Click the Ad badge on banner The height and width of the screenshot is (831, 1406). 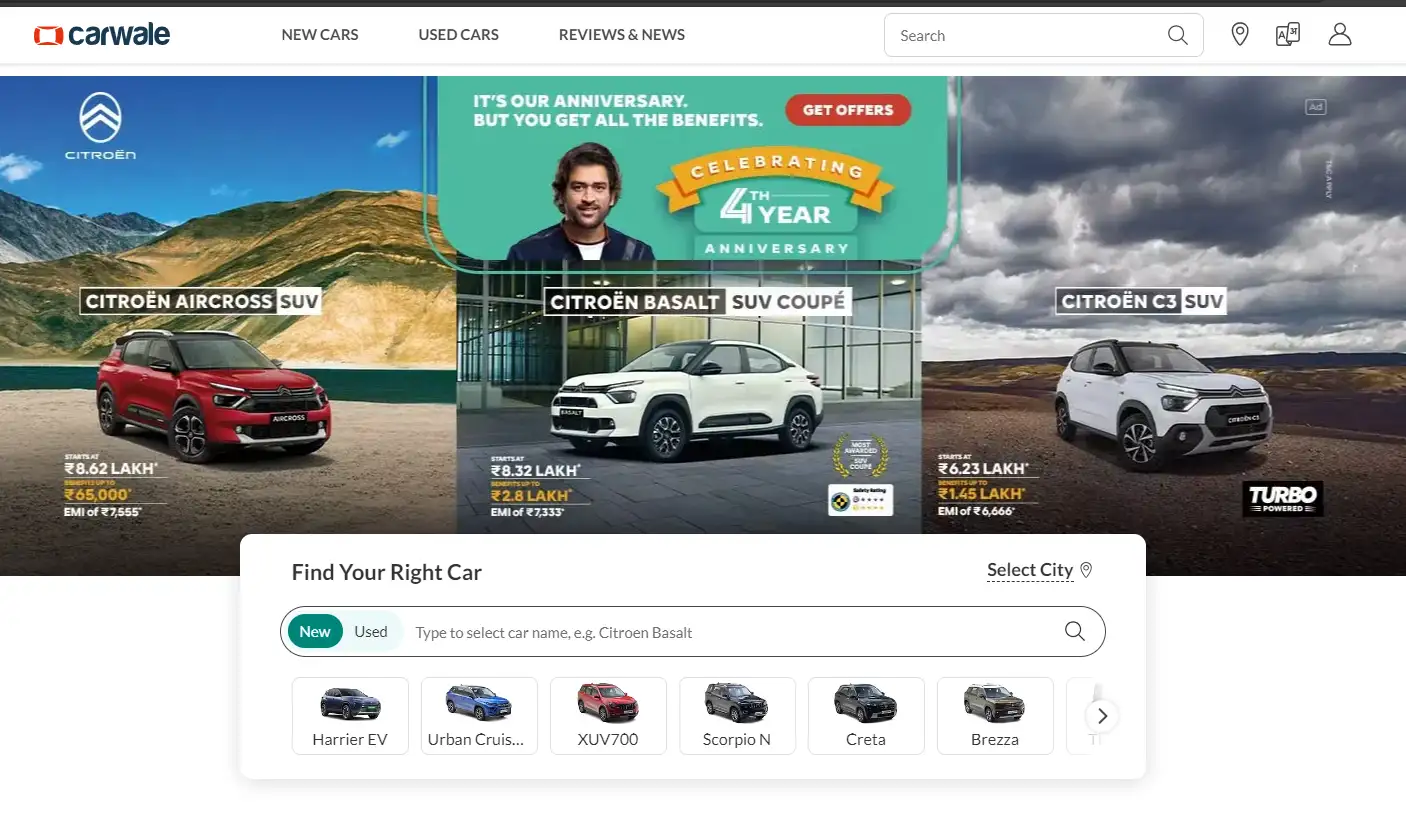[x=1316, y=107]
